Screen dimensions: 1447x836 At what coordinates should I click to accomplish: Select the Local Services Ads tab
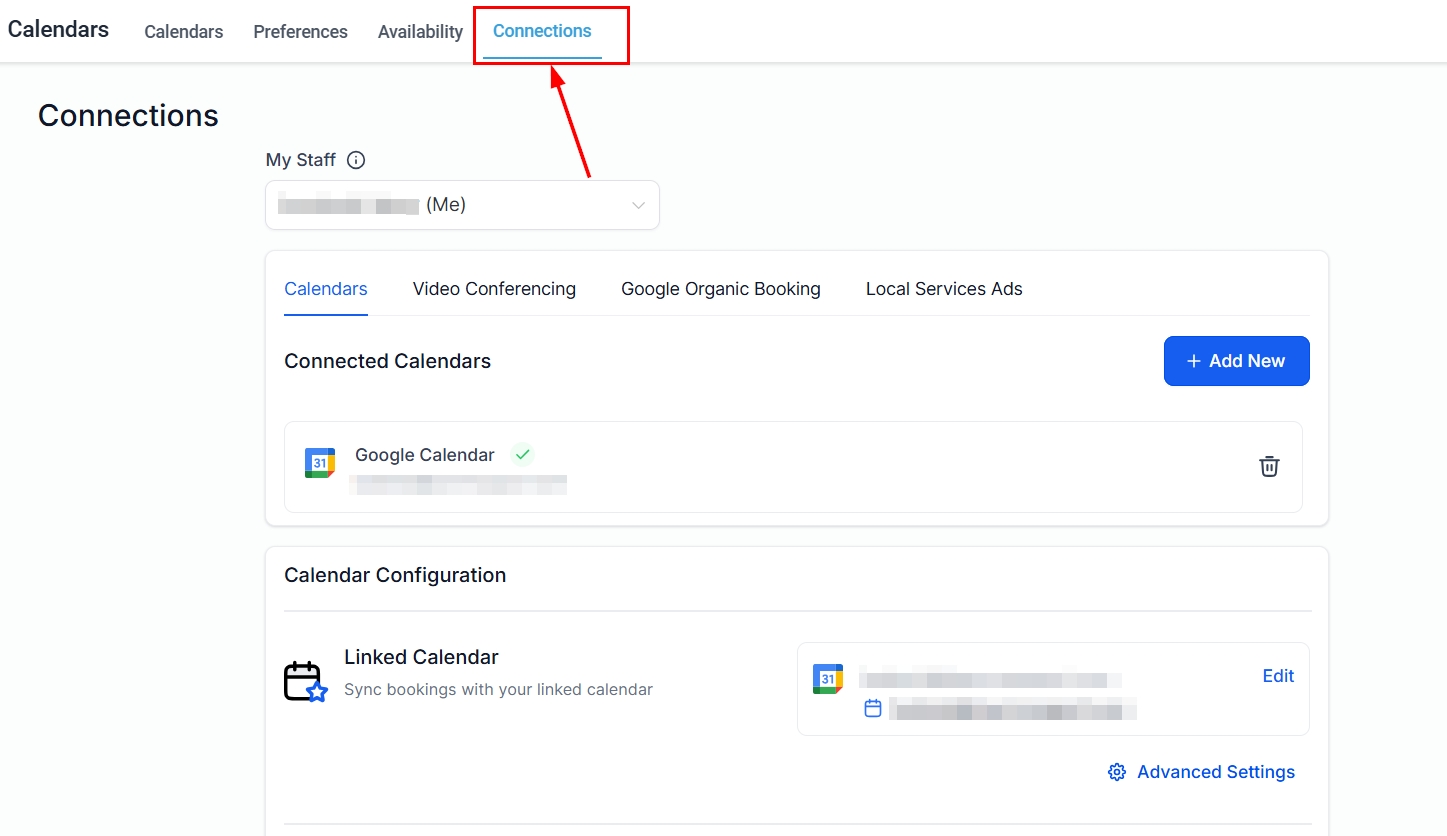943,289
